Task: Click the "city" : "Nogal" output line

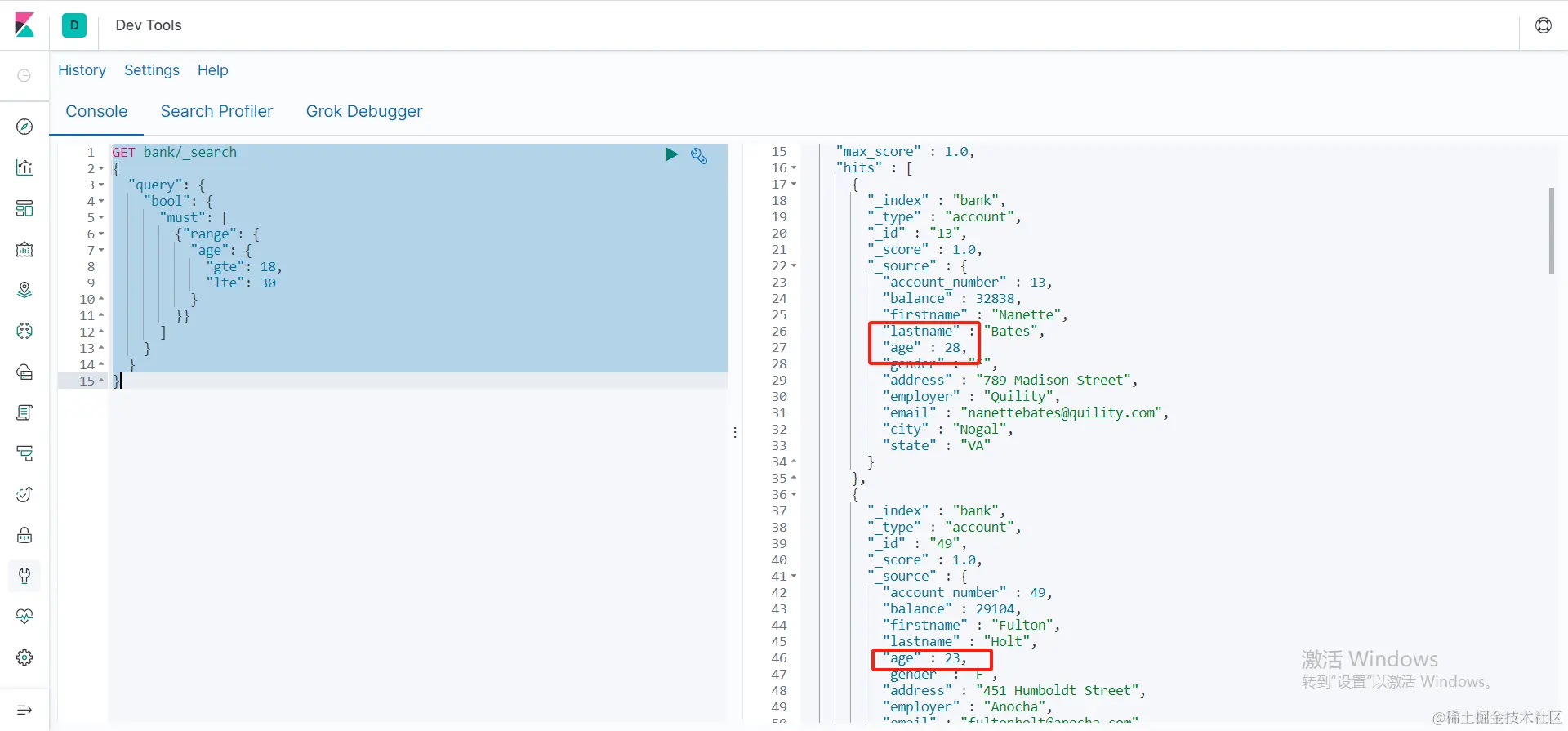Action: pos(947,430)
